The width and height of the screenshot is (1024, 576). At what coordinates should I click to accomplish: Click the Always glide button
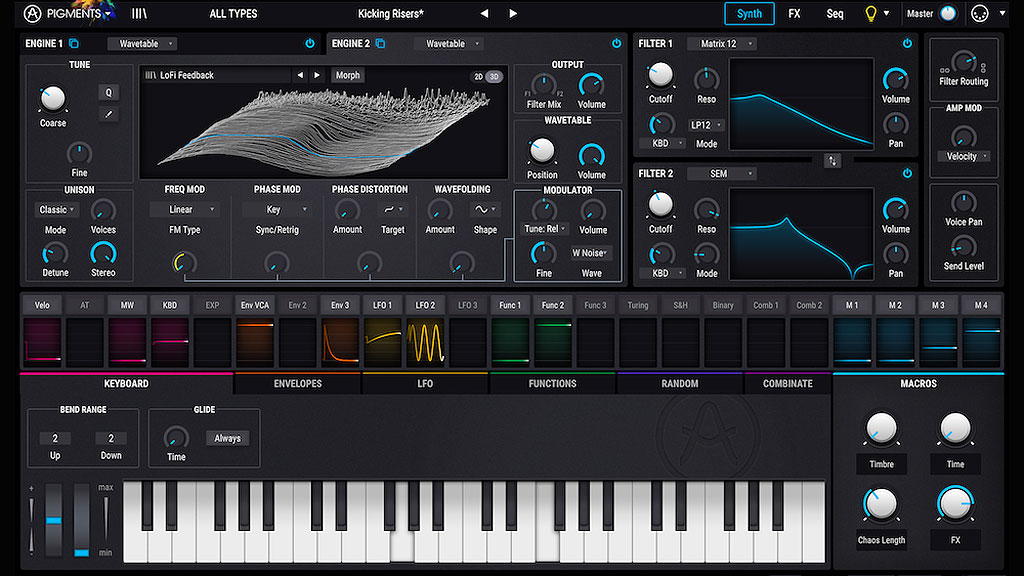[227, 438]
